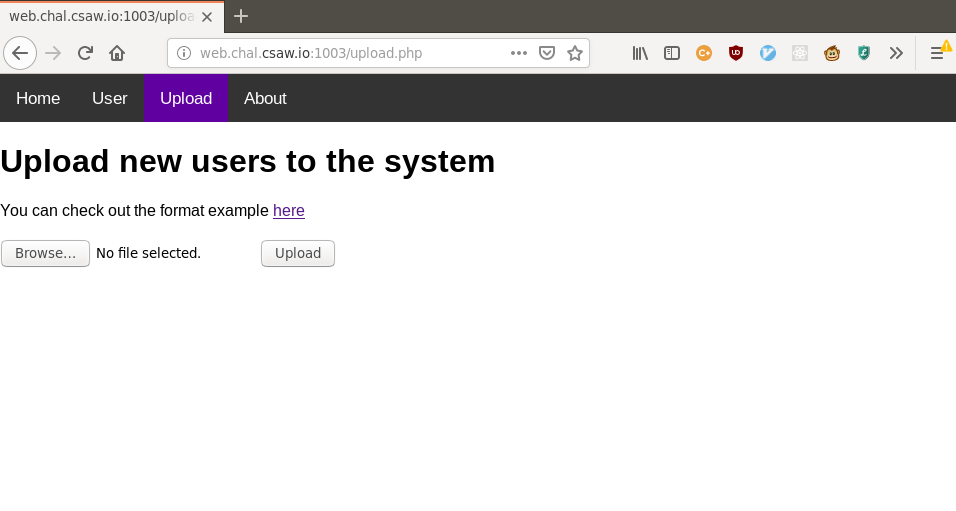Save page to Pocket
956x511 pixels.
[x=547, y=53]
